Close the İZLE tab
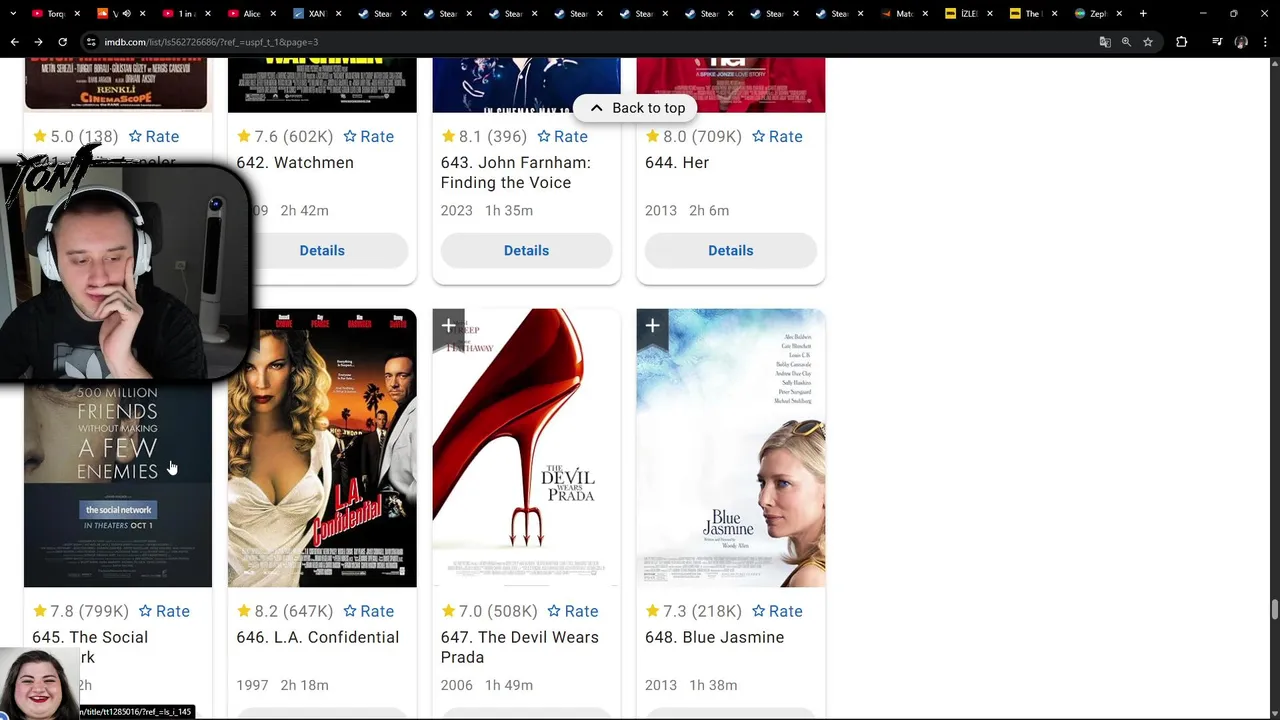 (989, 14)
